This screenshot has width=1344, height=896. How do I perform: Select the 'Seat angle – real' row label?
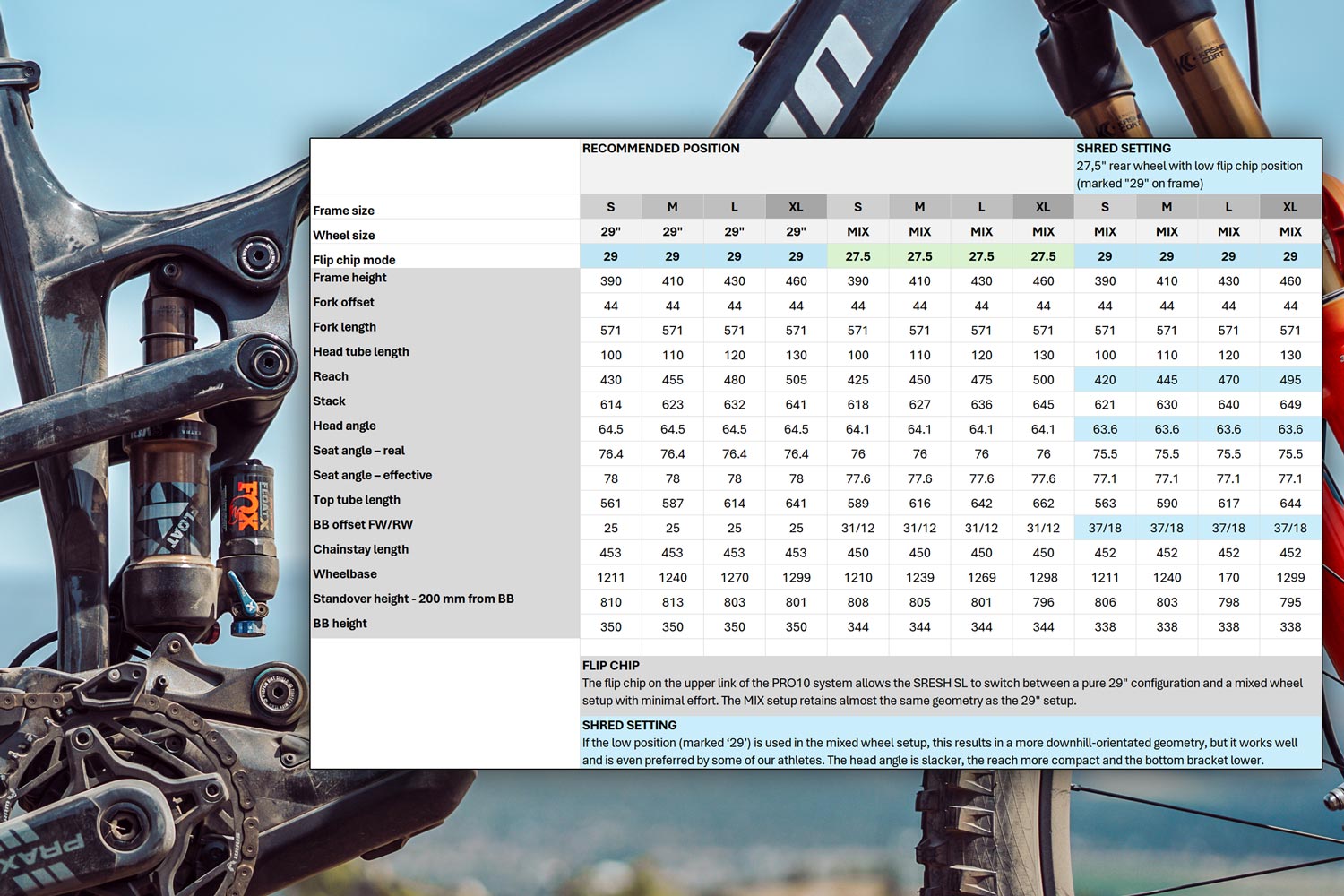(x=359, y=451)
